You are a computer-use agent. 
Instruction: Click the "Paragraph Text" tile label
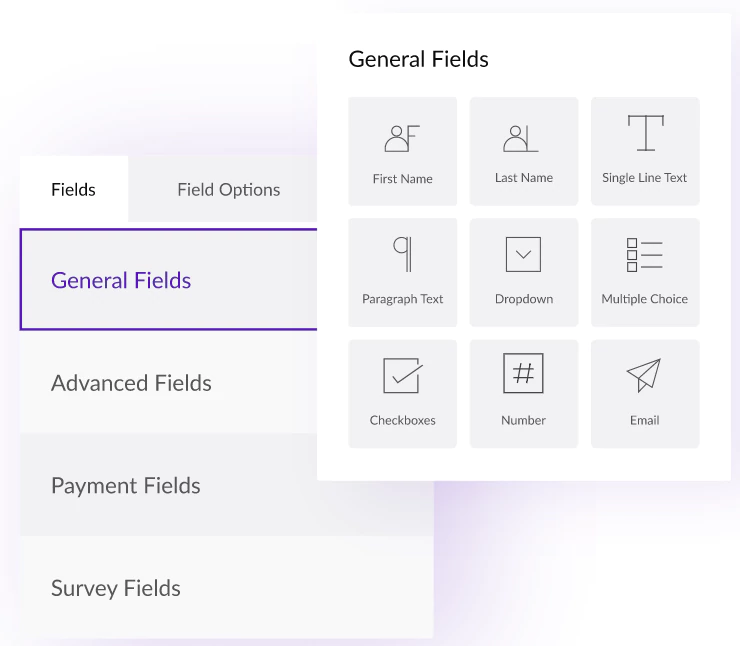(x=402, y=299)
